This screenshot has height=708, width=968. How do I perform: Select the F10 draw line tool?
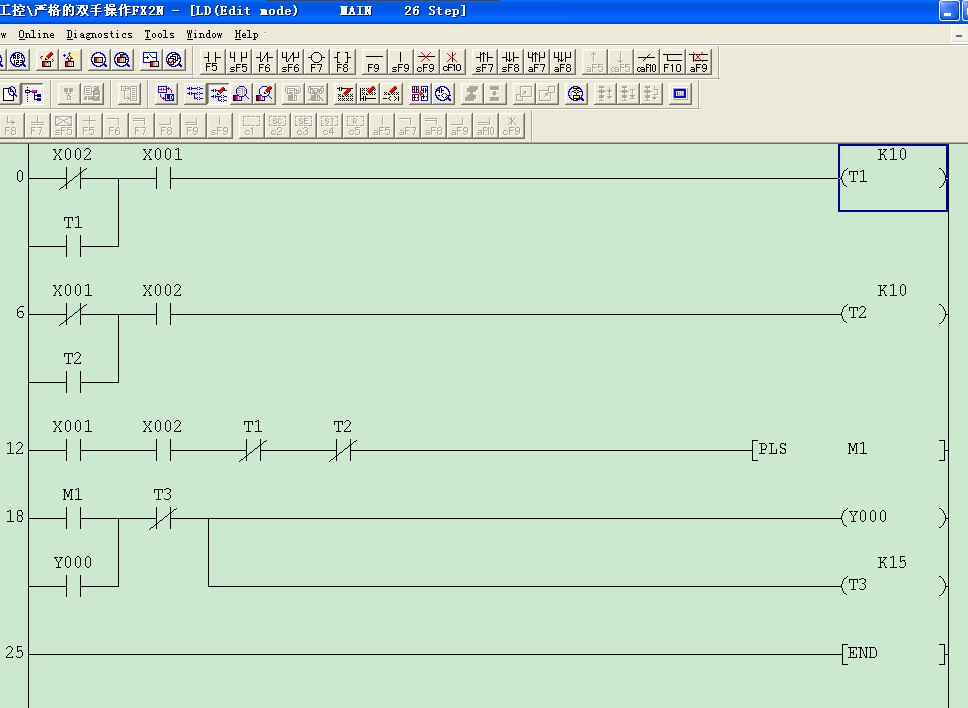point(672,62)
